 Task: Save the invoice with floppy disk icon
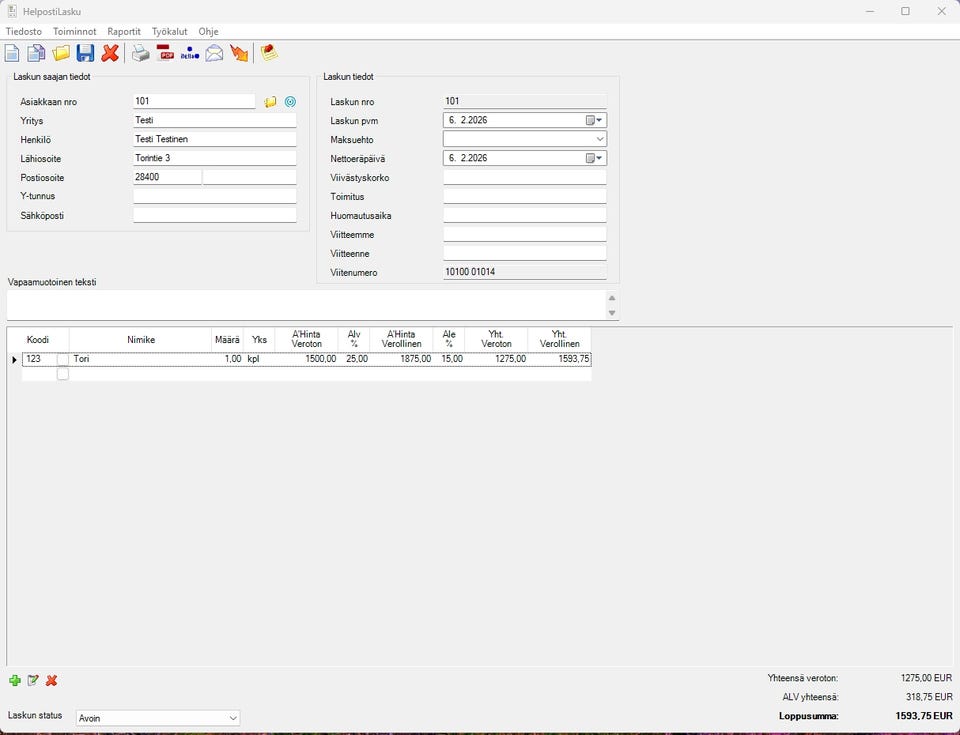85,53
